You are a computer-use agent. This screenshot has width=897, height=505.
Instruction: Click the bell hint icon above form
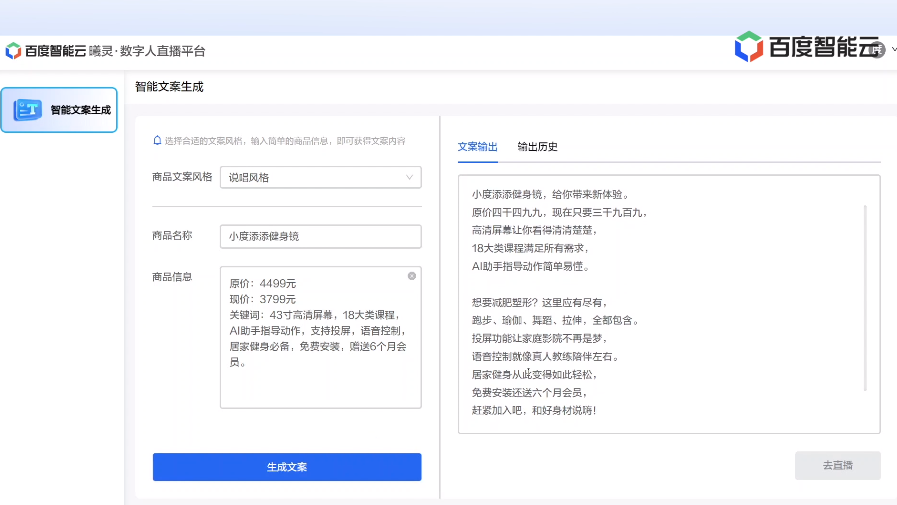(x=157, y=141)
